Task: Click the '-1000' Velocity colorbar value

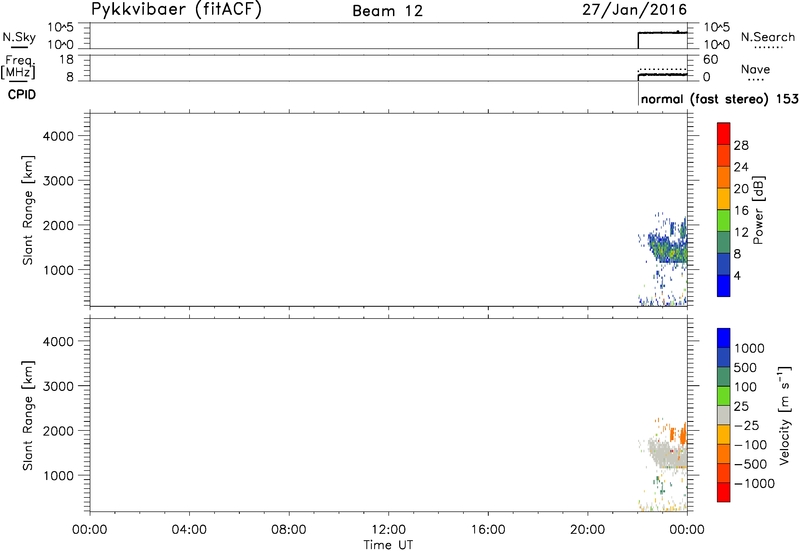Action: (x=754, y=484)
